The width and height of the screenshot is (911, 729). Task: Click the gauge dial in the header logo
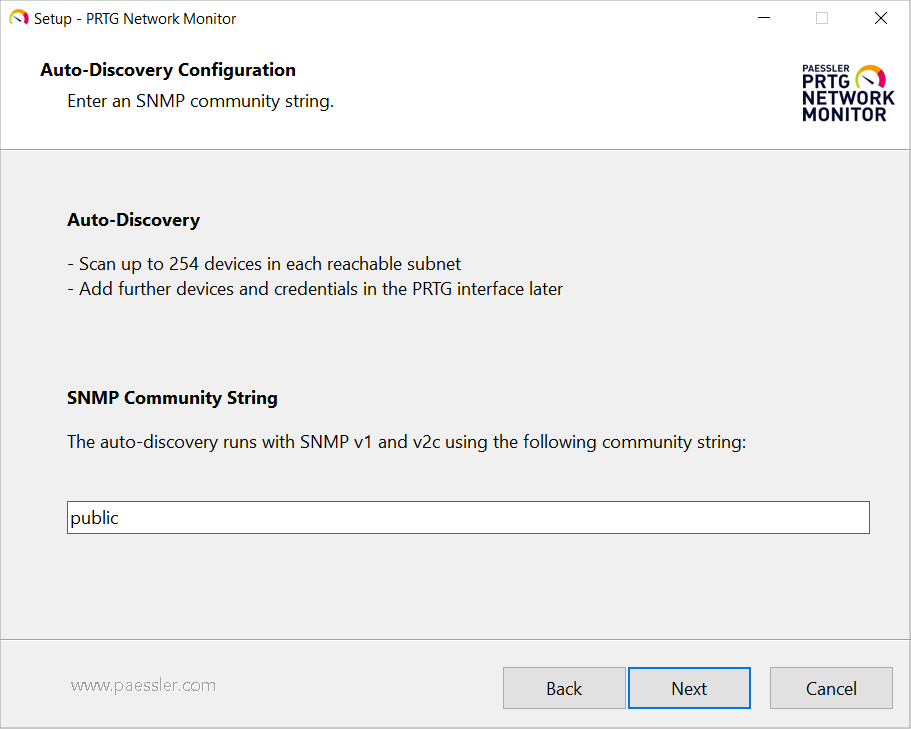click(871, 78)
